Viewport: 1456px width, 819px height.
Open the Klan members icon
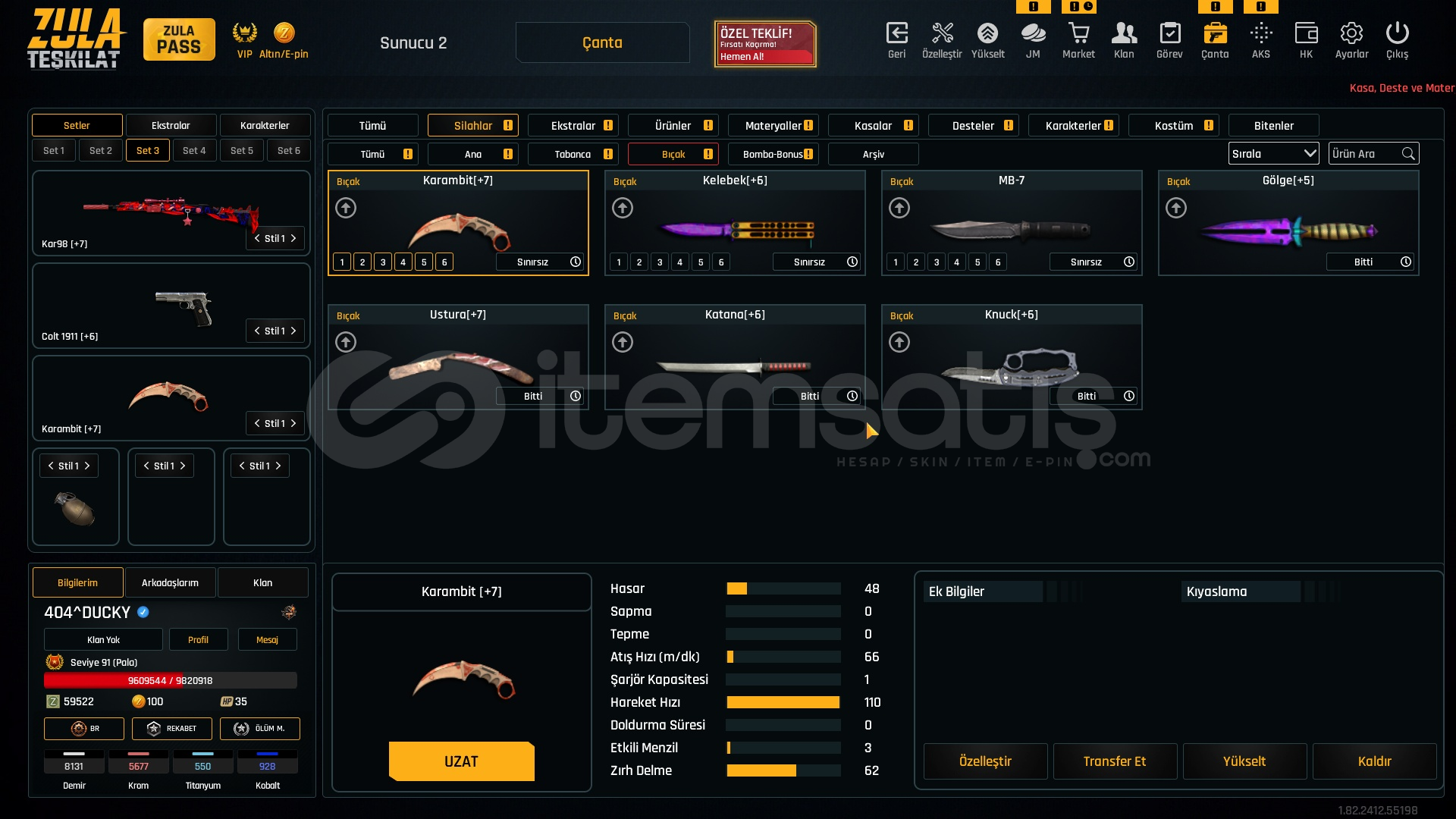point(1124,33)
